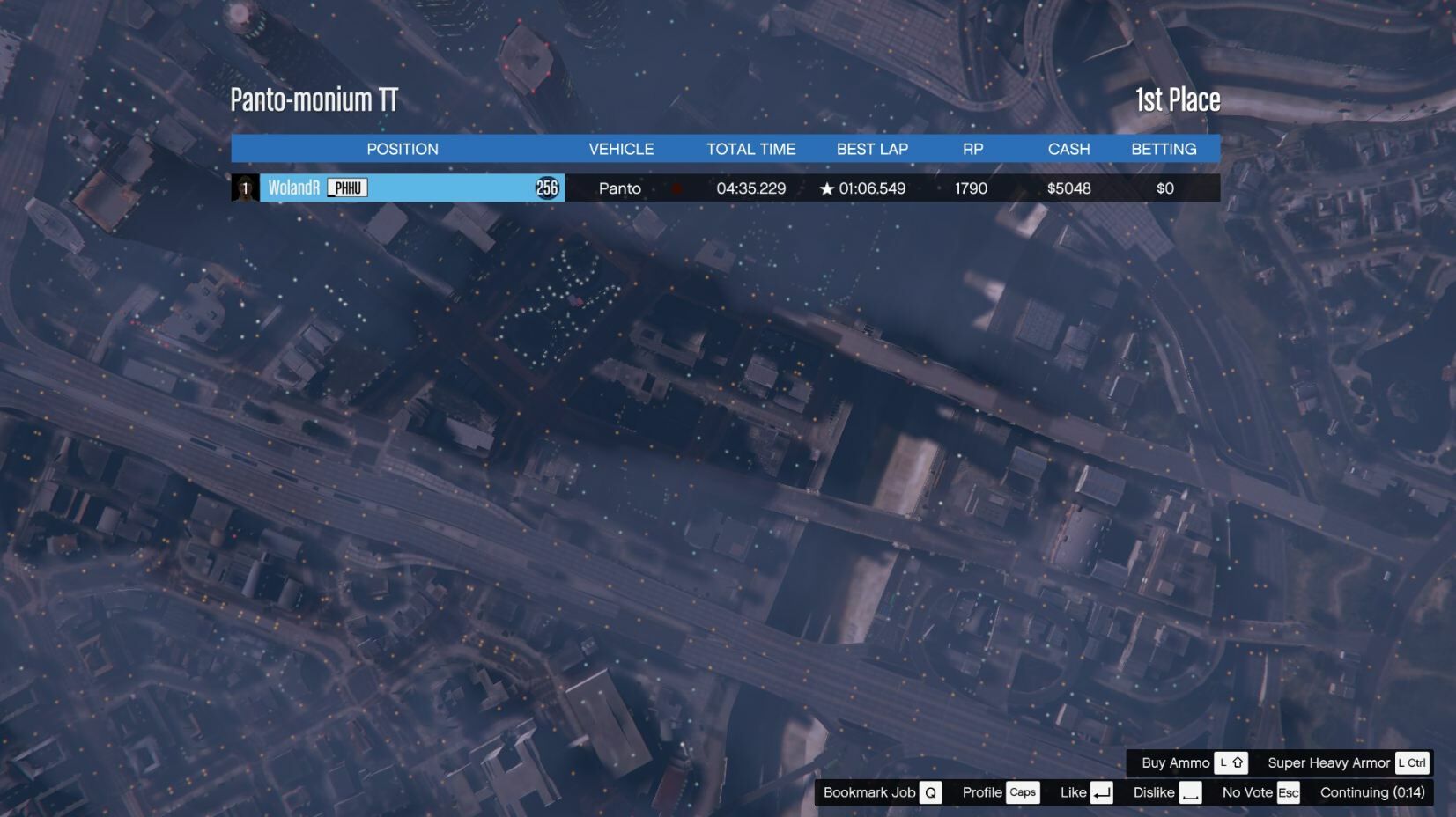Screen dimensions: 1456x817
Task: Click the BEST LAP column header
Action: tap(872, 149)
